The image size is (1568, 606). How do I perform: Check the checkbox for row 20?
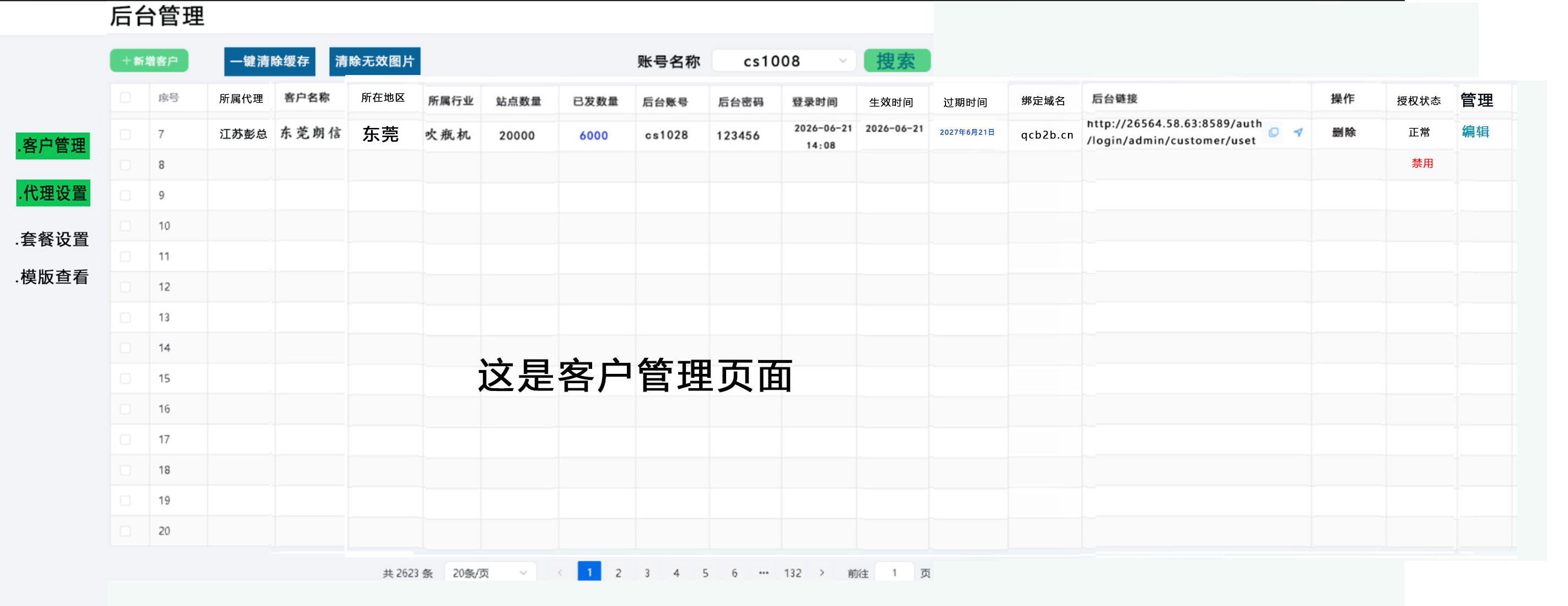125,531
